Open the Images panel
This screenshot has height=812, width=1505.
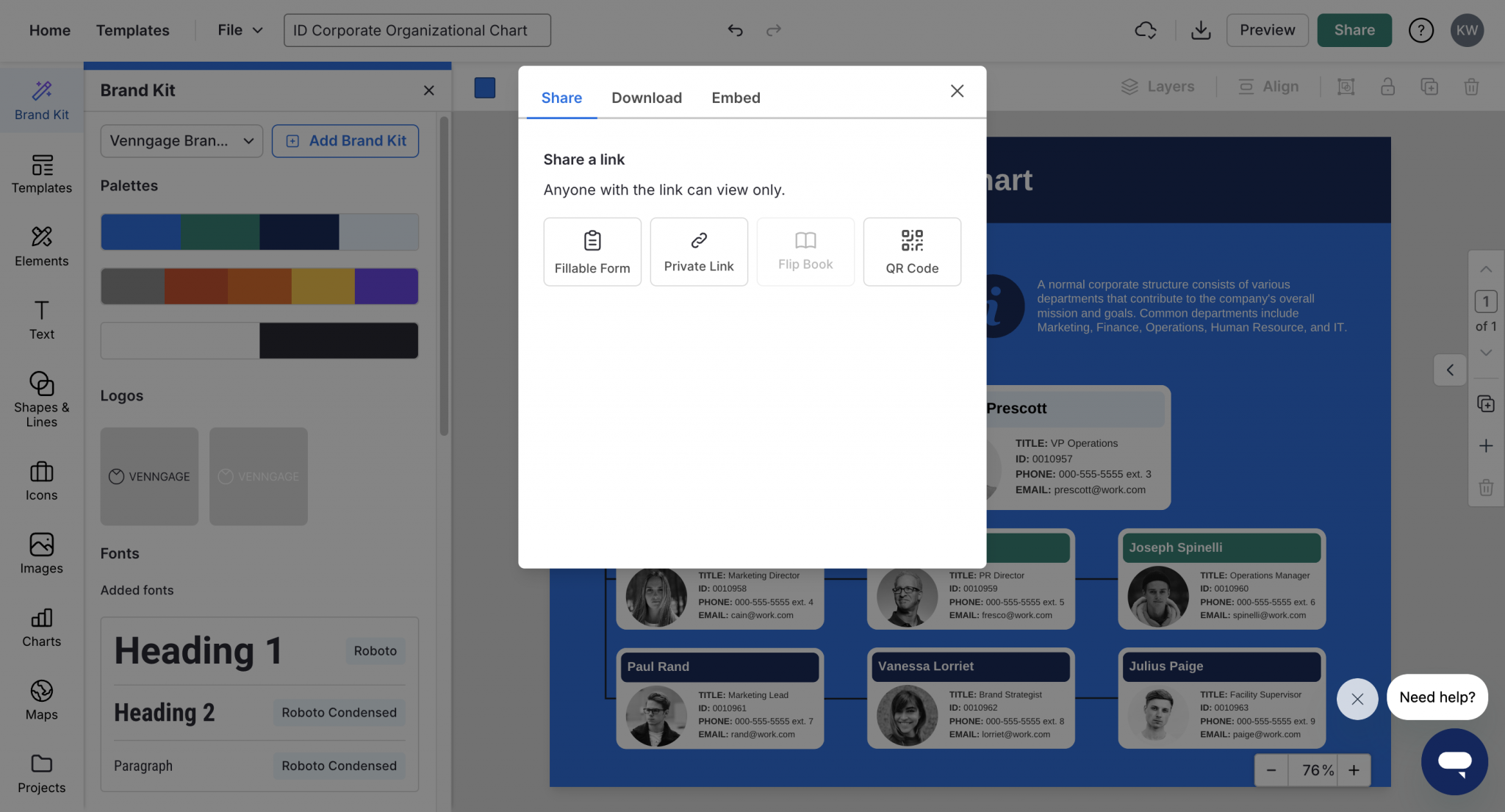(x=41, y=553)
